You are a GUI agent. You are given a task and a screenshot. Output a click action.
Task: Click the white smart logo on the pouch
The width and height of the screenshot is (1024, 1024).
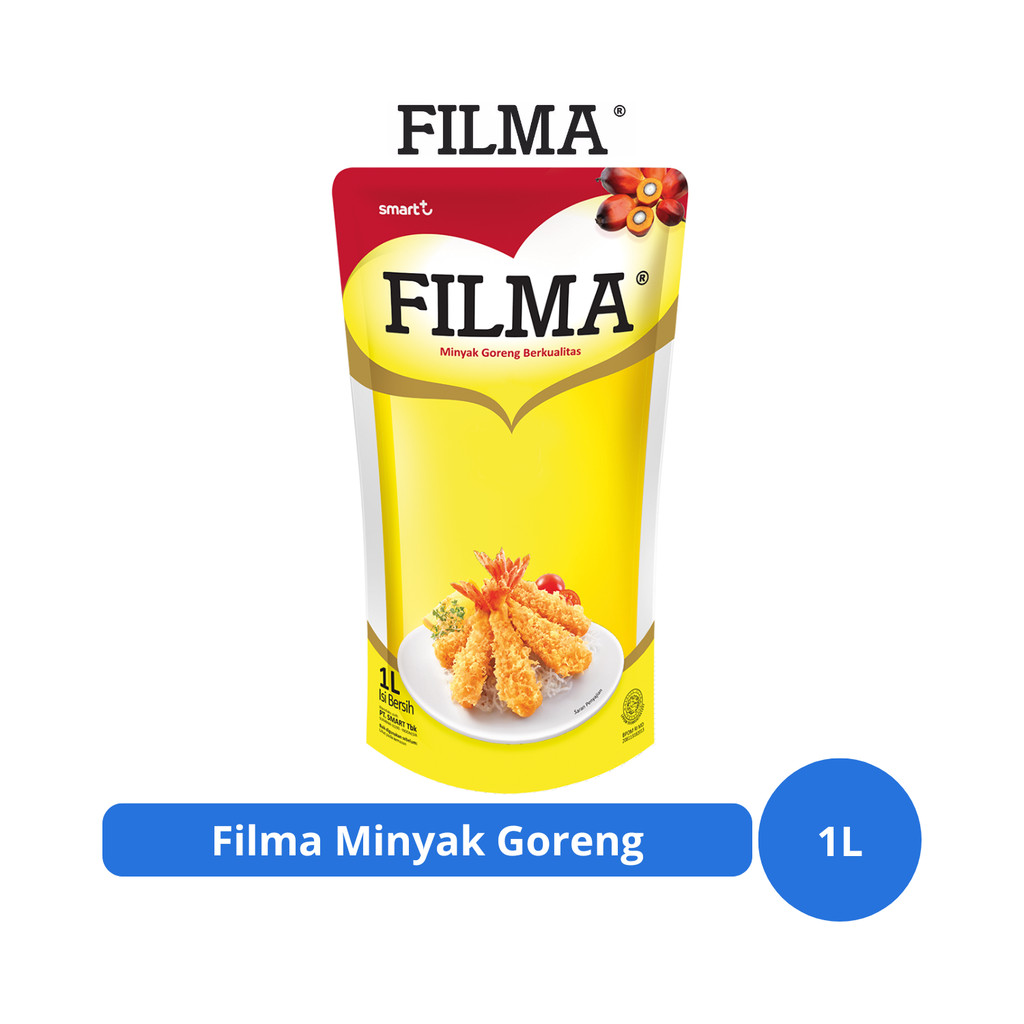405,208
